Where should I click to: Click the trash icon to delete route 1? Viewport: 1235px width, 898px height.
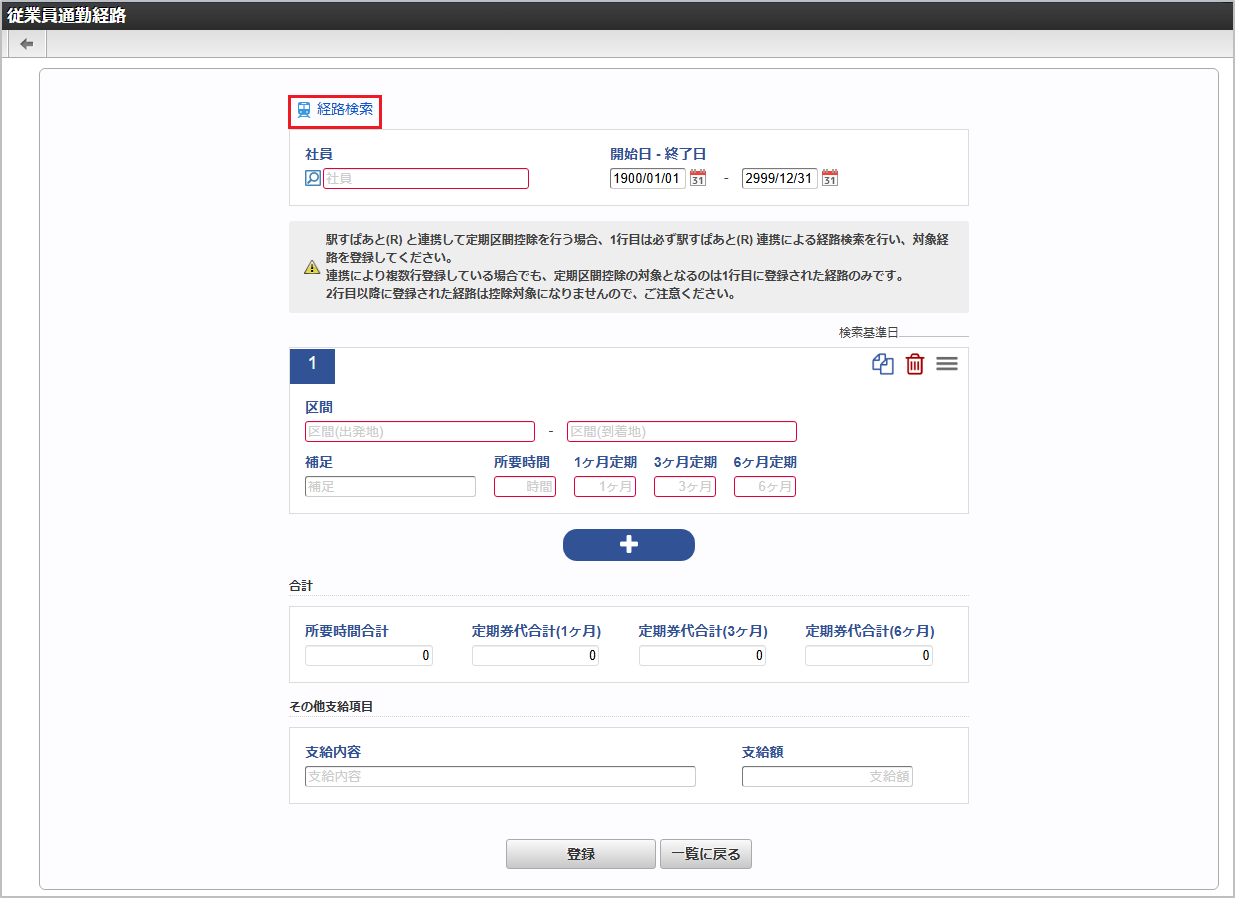pyautogui.click(x=914, y=364)
